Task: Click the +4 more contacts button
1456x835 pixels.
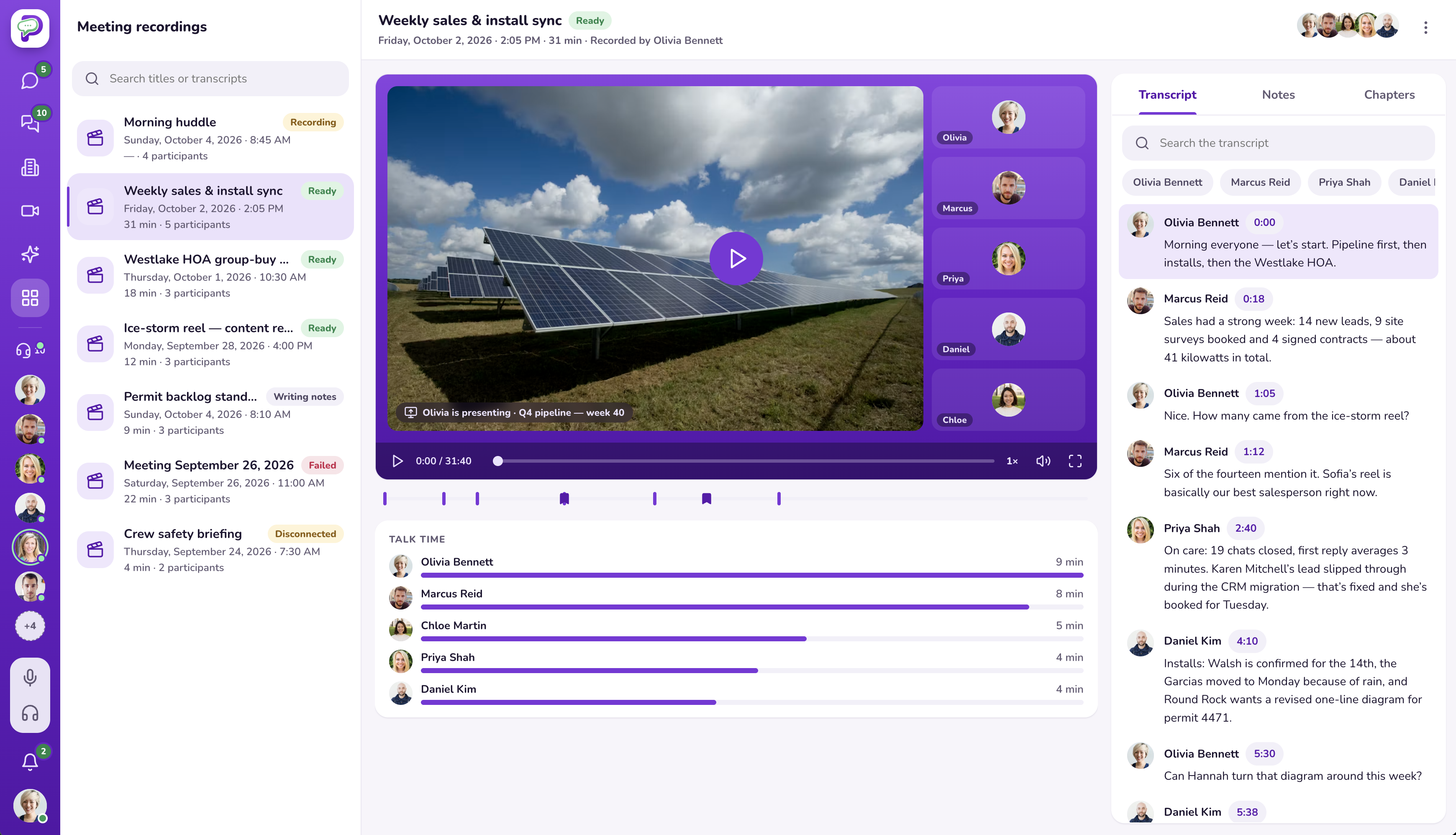Action: (x=30, y=626)
